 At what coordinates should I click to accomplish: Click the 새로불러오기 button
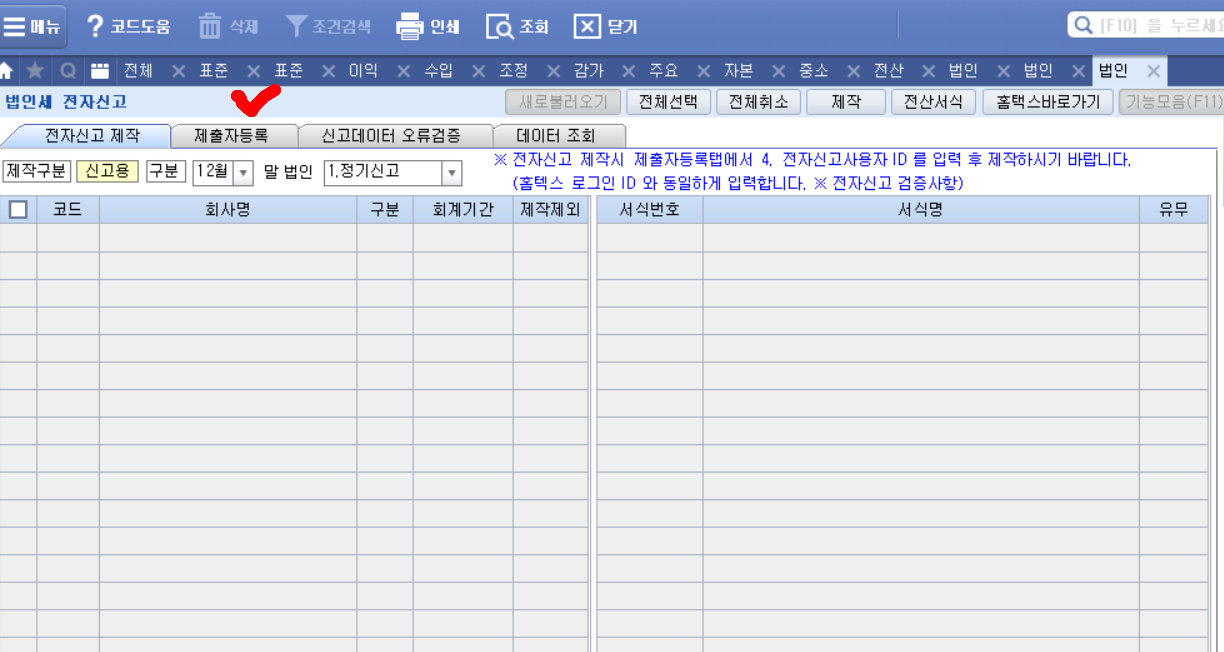(x=563, y=102)
